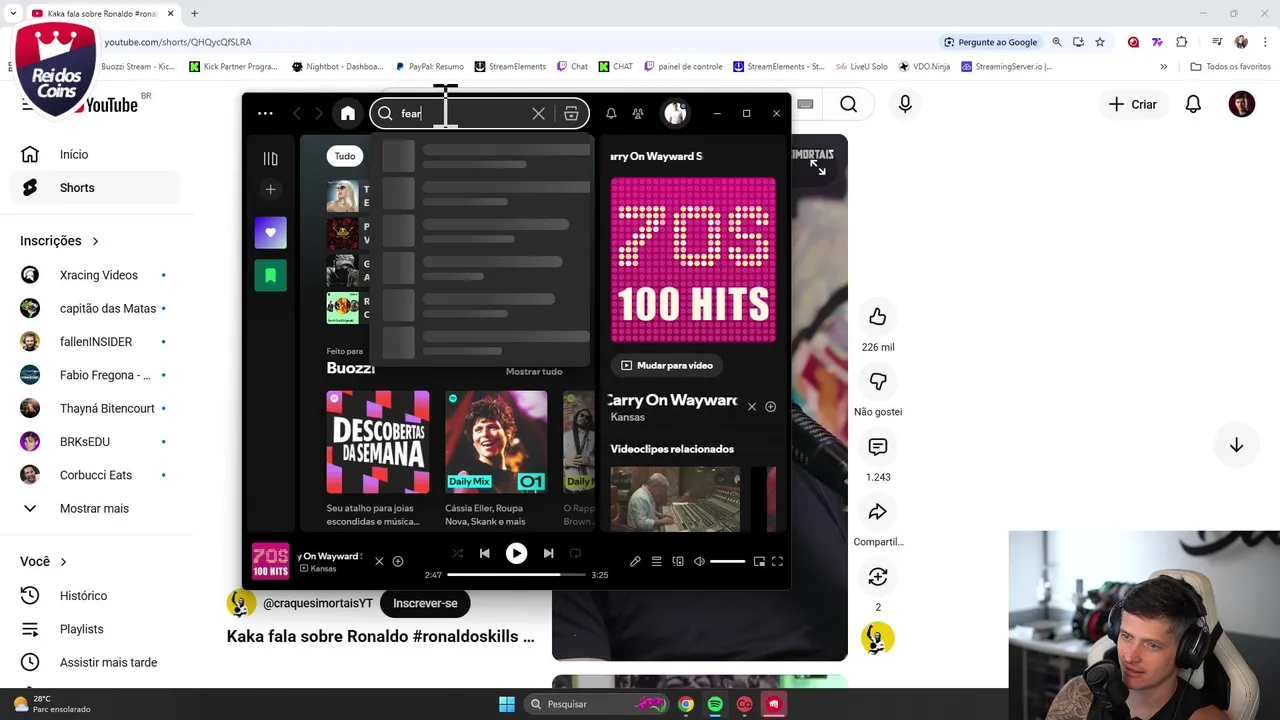This screenshot has width=1280, height=720.
Task: Click Inscrever-se subscribe button
Action: (425, 603)
